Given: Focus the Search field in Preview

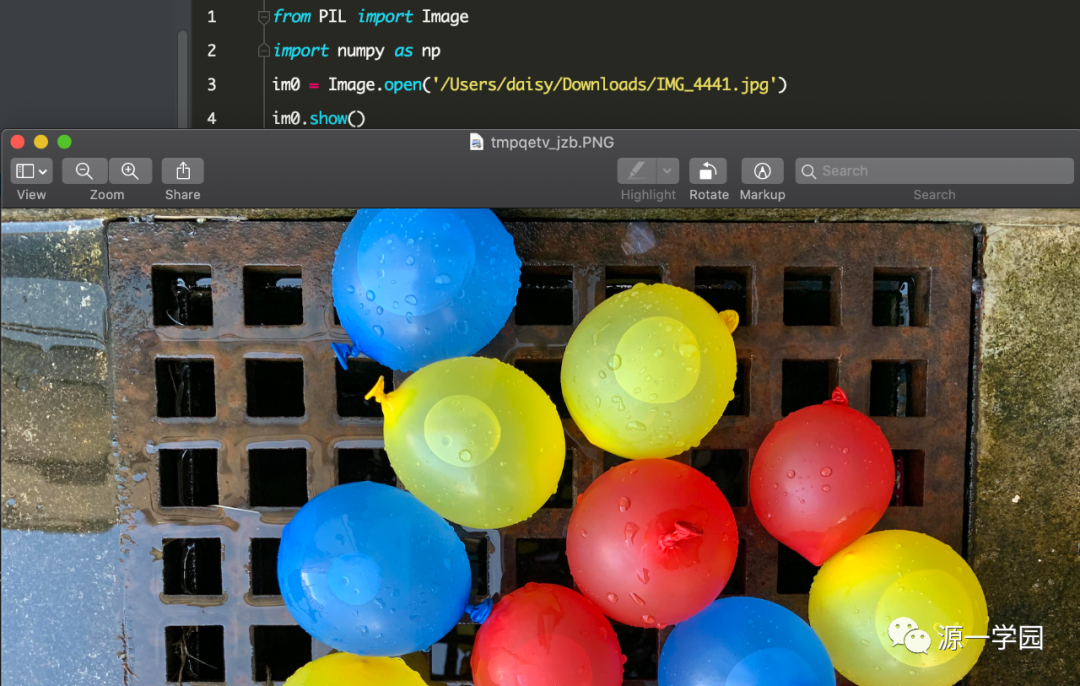Looking at the screenshot, I should pos(934,171).
